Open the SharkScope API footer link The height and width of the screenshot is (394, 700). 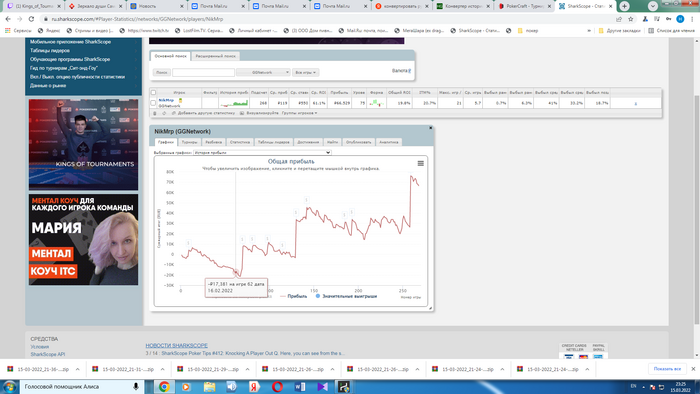tap(48, 354)
